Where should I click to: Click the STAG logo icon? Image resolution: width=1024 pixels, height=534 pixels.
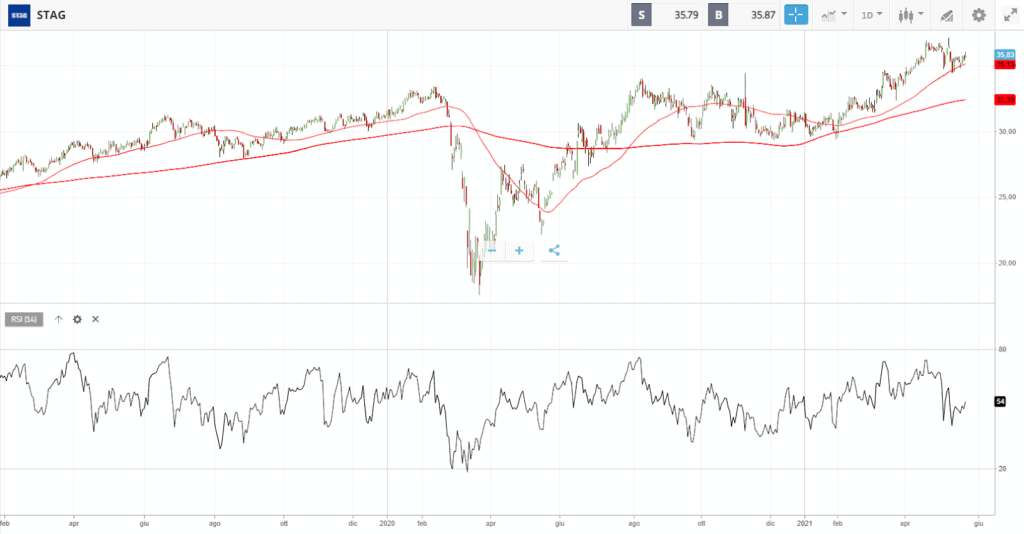tap(19, 15)
